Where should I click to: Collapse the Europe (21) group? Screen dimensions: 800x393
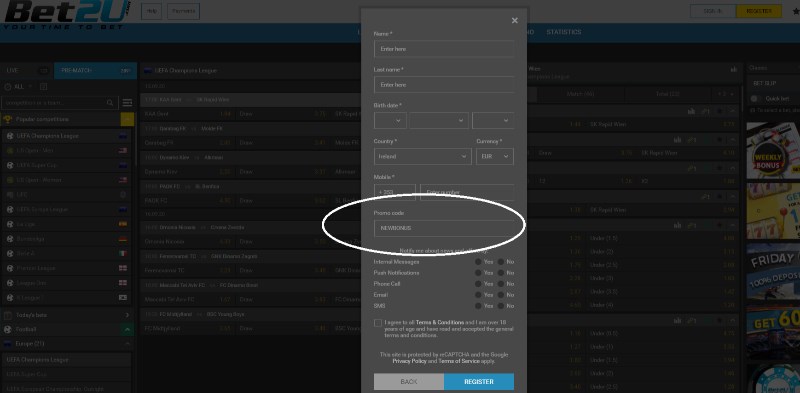[x=127, y=344]
